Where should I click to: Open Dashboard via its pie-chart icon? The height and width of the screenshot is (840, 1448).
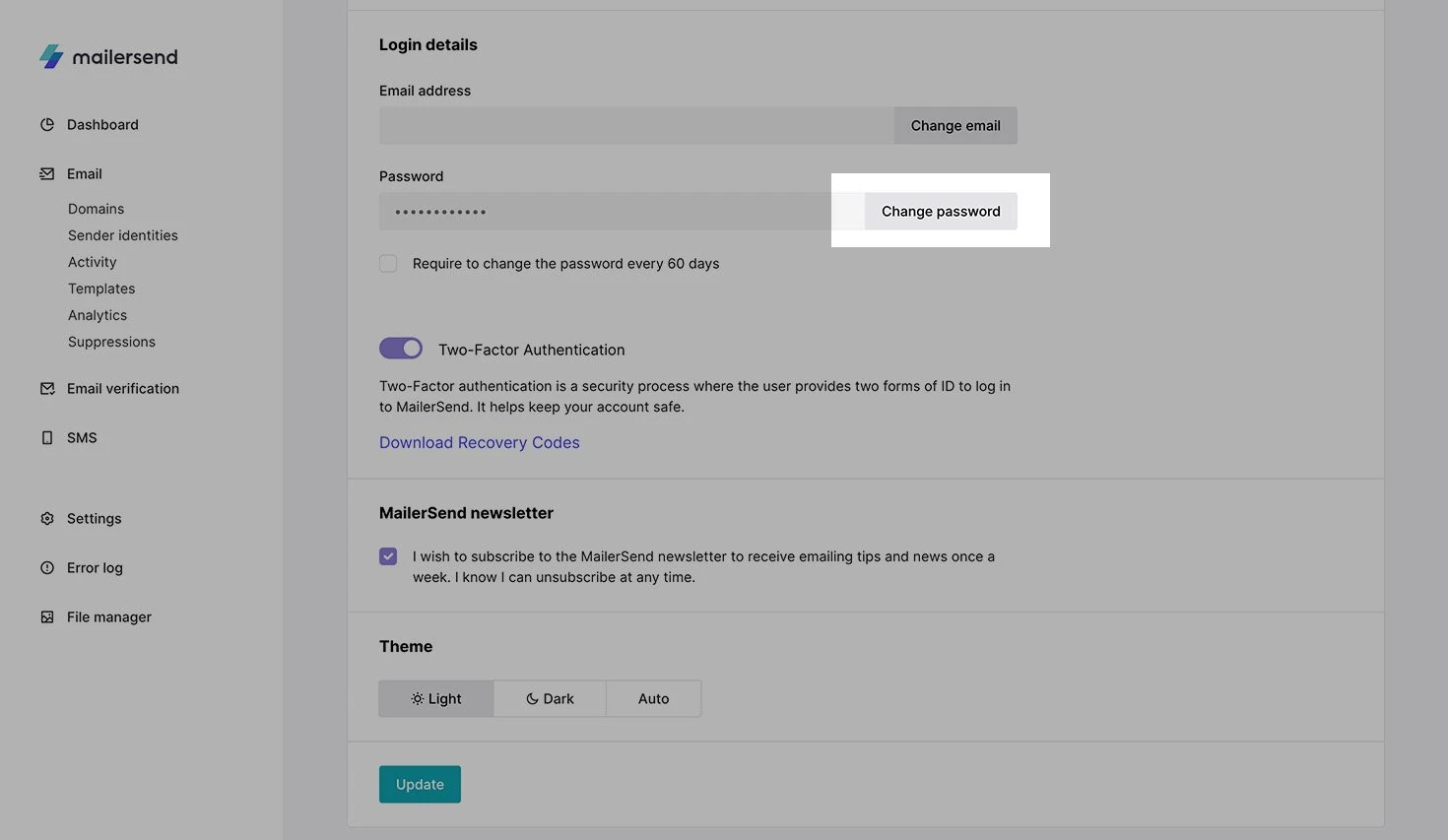[x=47, y=125]
